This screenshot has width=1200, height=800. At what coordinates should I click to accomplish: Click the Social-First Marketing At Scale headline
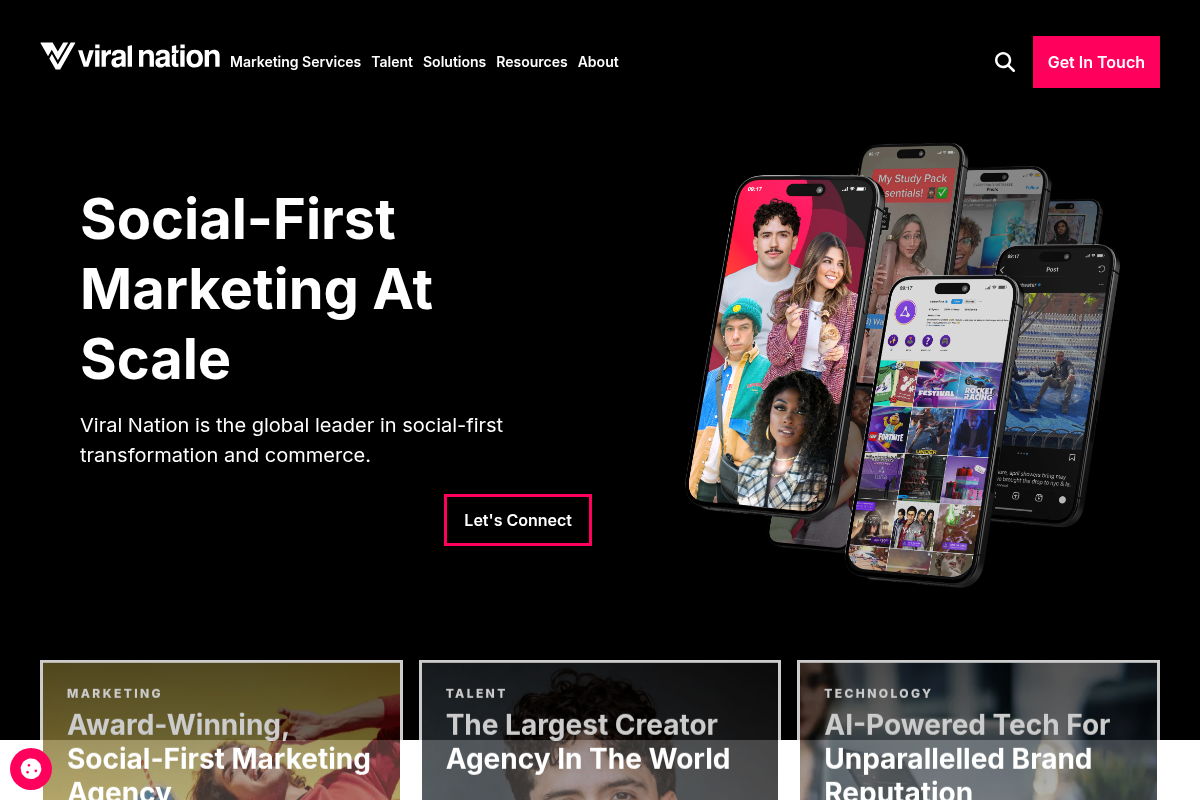[257, 288]
